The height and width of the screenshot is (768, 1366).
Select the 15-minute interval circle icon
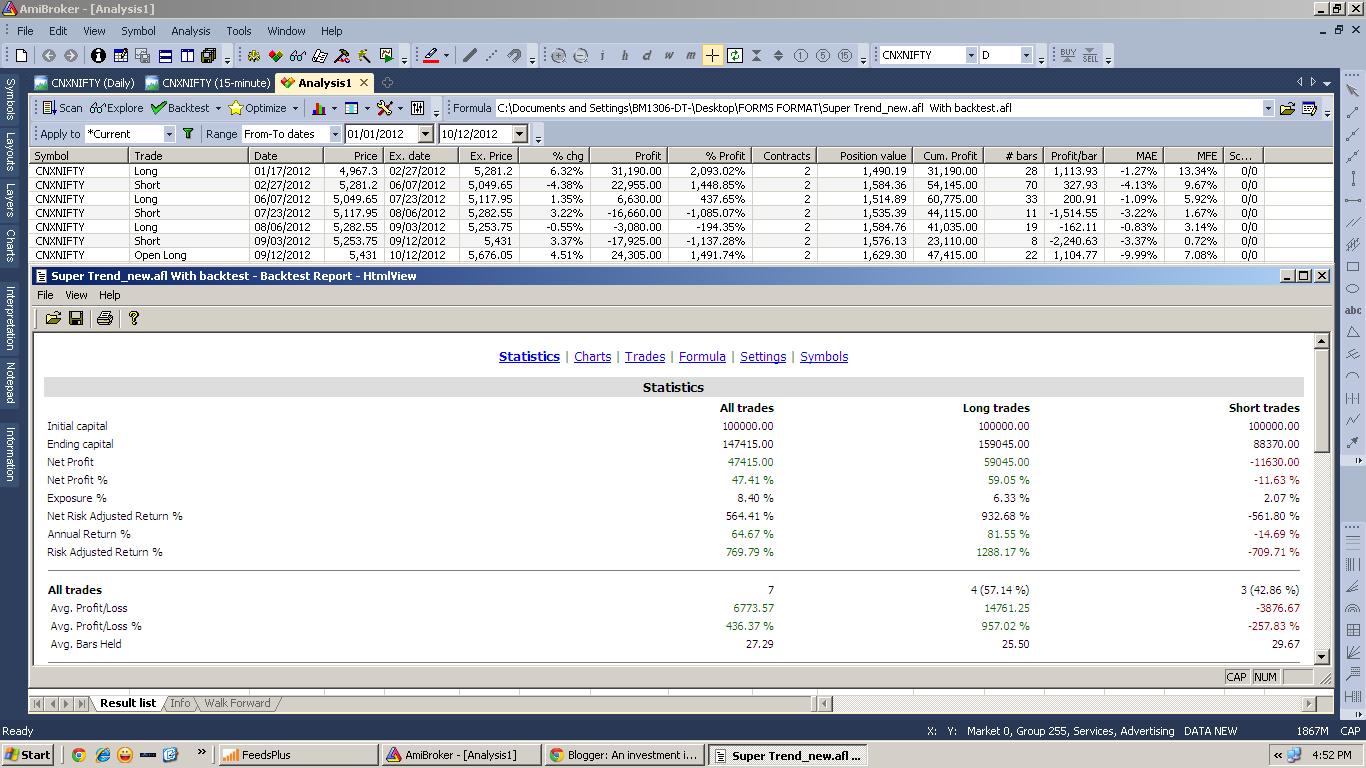click(x=845, y=56)
